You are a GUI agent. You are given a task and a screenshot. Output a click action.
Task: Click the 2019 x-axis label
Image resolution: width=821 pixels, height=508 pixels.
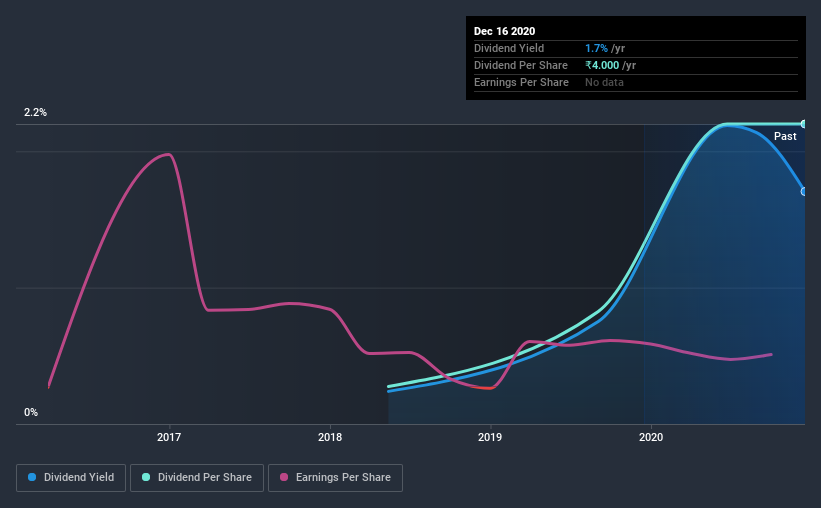pos(490,437)
